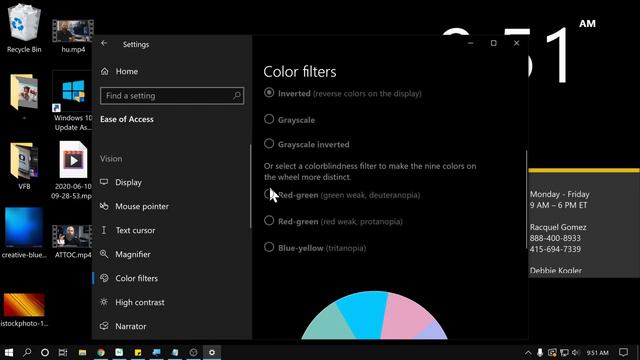
Task: Switch to Google Chrome on taskbar
Action: [101, 352]
